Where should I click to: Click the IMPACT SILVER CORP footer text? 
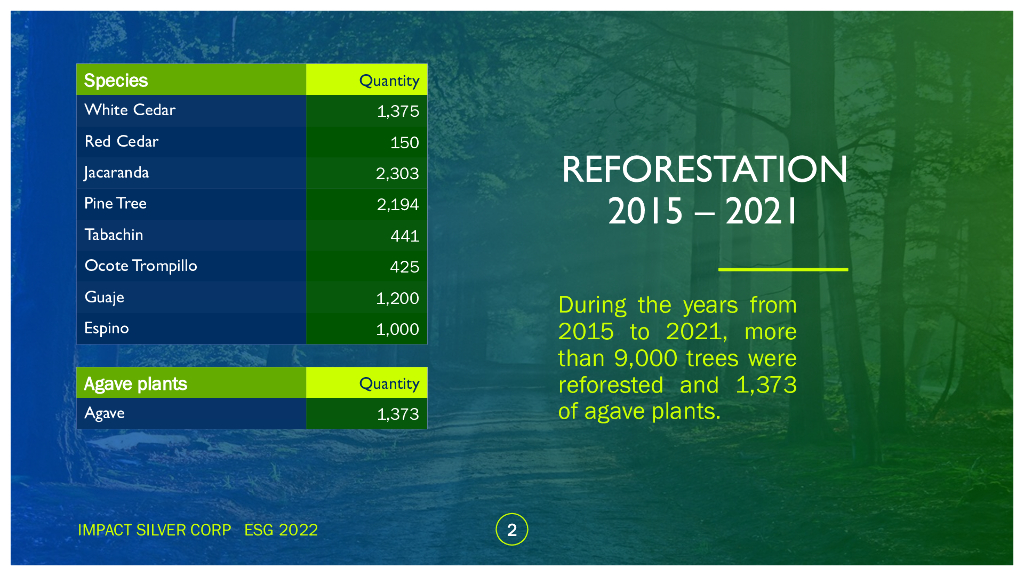pyautogui.click(x=154, y=530)
